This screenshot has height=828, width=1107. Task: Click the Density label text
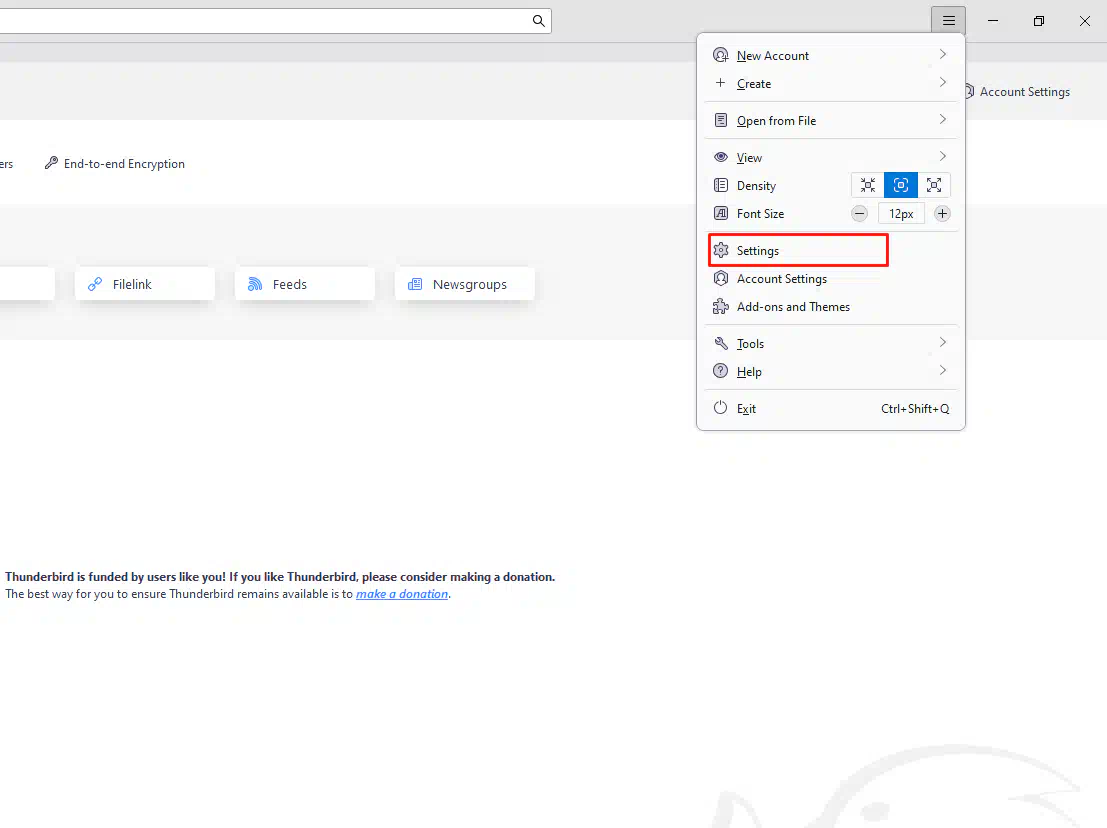(x=756, y=185)
